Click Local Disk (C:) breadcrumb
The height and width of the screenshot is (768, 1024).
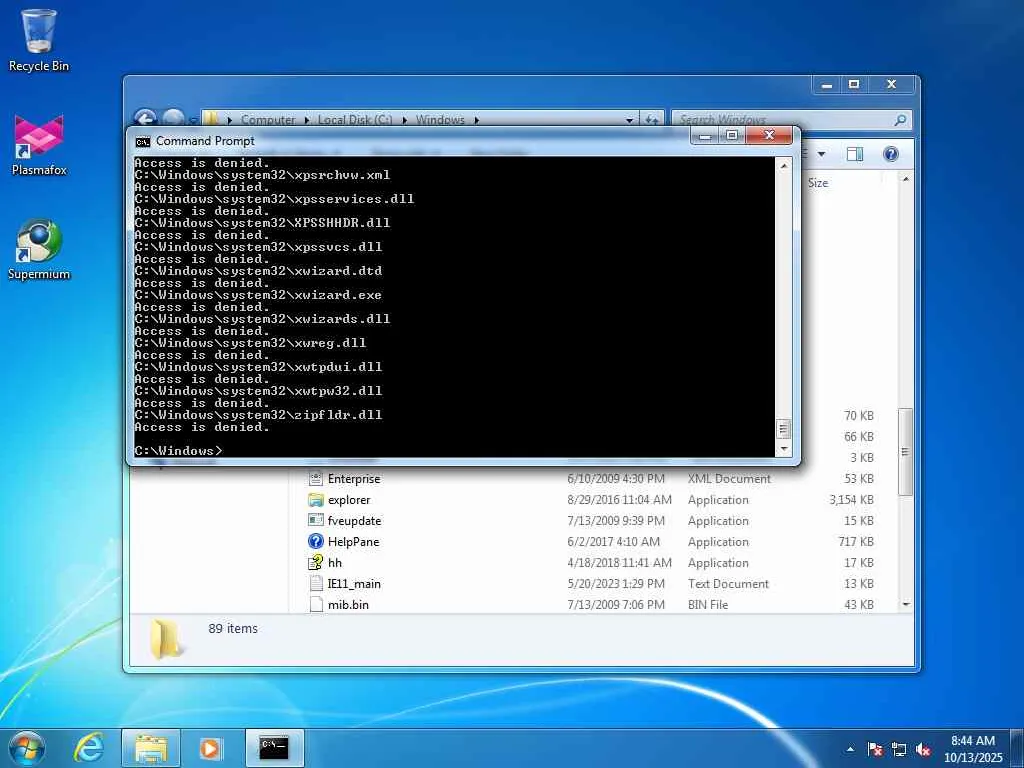pos(355,120)
